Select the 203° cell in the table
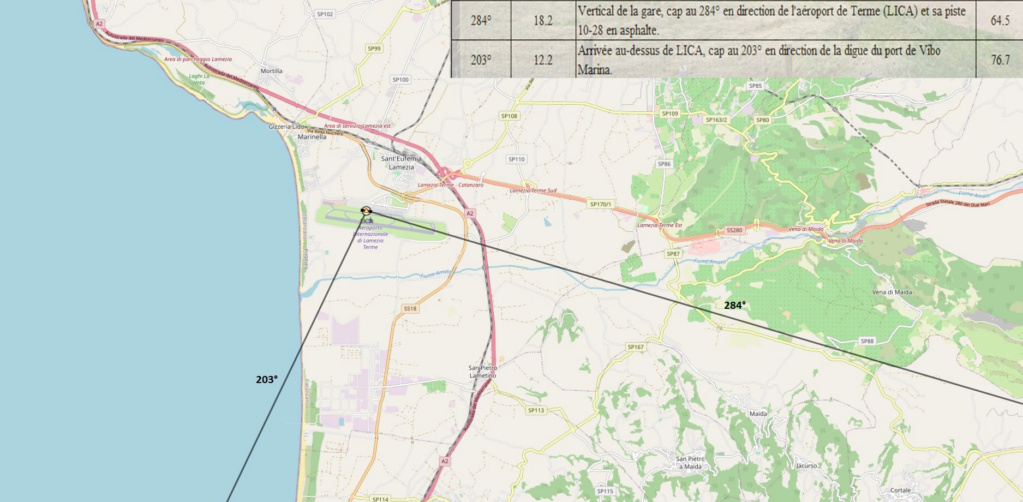Screen dimensions: 1023x502 coord(481,59)
